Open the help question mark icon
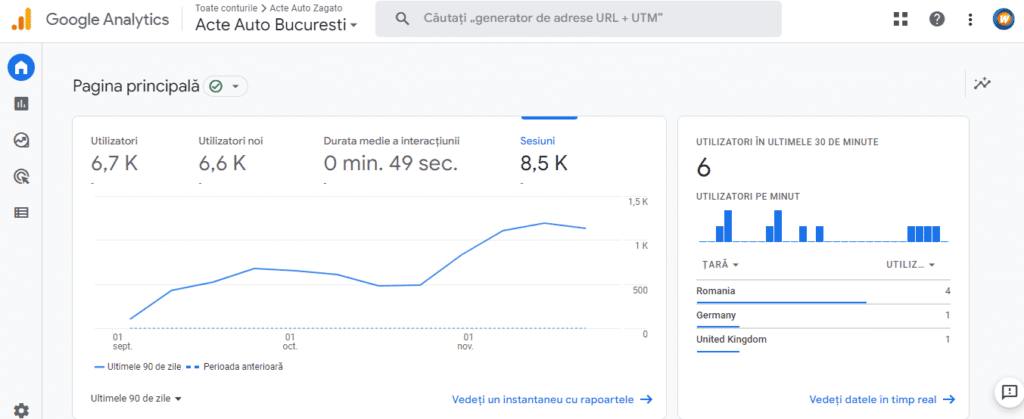This screenshot has width=1024, height=419. 937,19
